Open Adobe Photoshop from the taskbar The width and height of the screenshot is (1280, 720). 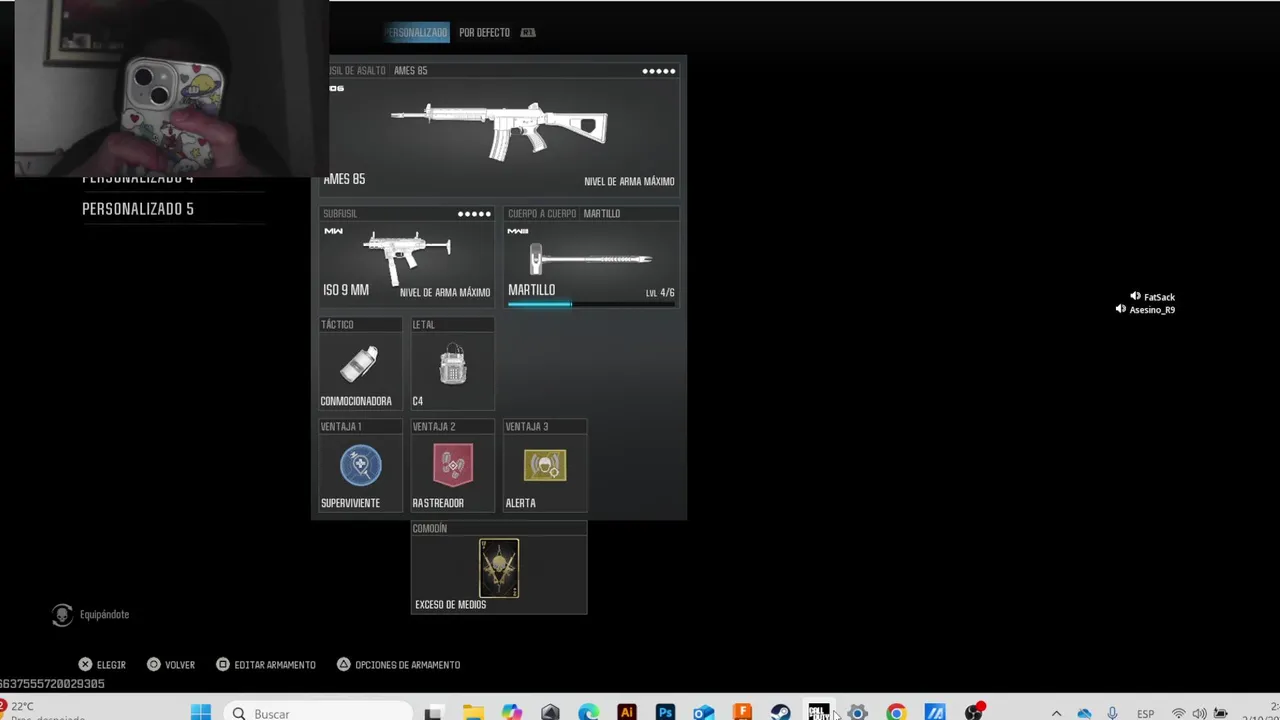point(665,713)
